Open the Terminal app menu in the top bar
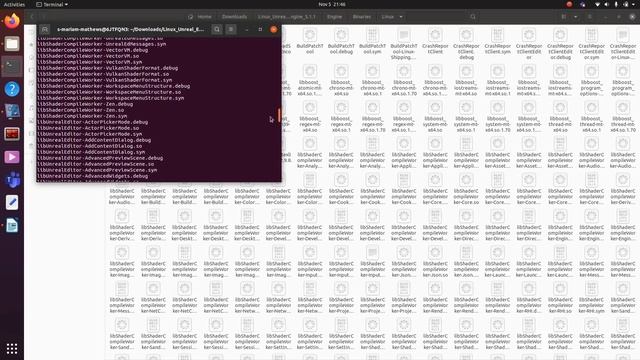Screen dimensions: 640x360 [52, 4]
